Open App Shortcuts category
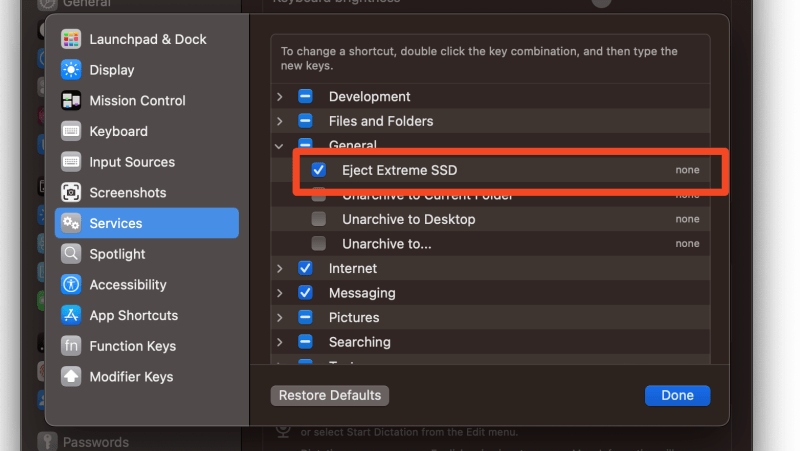Image resolution: width=800 pixels, height=451 pixels. 147,315
